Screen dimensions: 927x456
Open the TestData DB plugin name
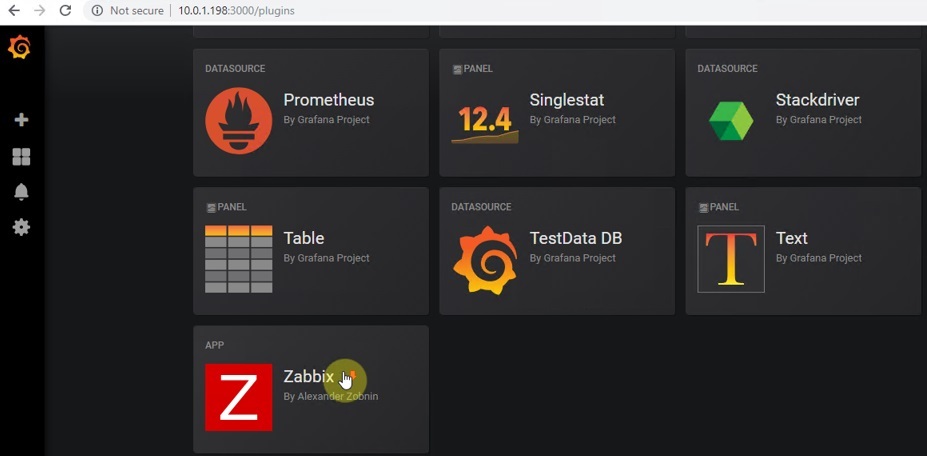point(575,238)
